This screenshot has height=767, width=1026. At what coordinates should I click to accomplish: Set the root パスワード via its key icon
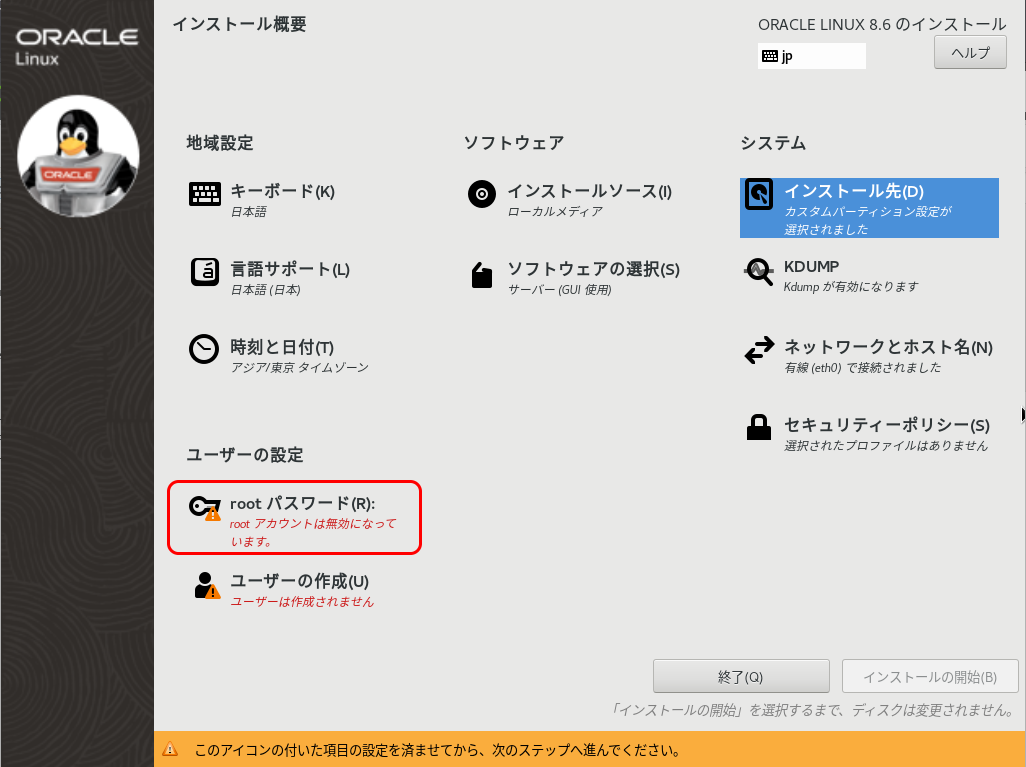tap(203, 505)
